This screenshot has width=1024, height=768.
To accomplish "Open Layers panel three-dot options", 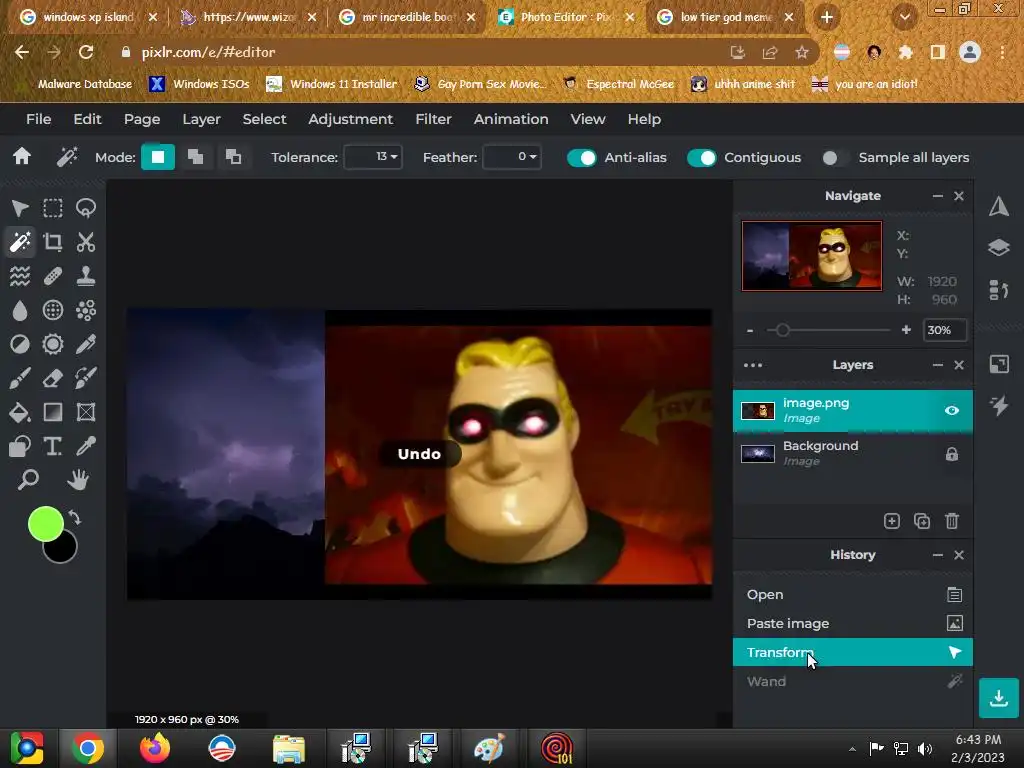I will click(753, 365).
